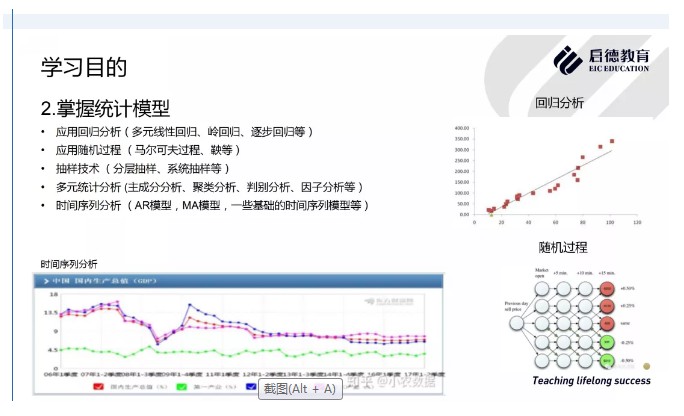Viewport: 684px width, 416px height.
Task: Click the 时间序列分析 chart label
Action: [x=69, y=264]
